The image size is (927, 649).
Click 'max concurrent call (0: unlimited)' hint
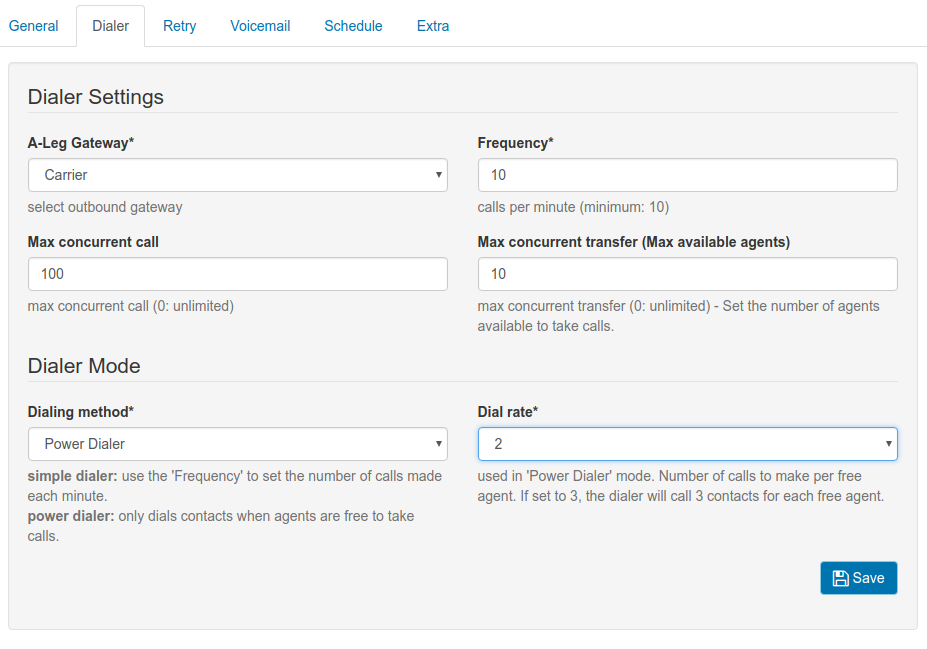(x=131, y=306)
